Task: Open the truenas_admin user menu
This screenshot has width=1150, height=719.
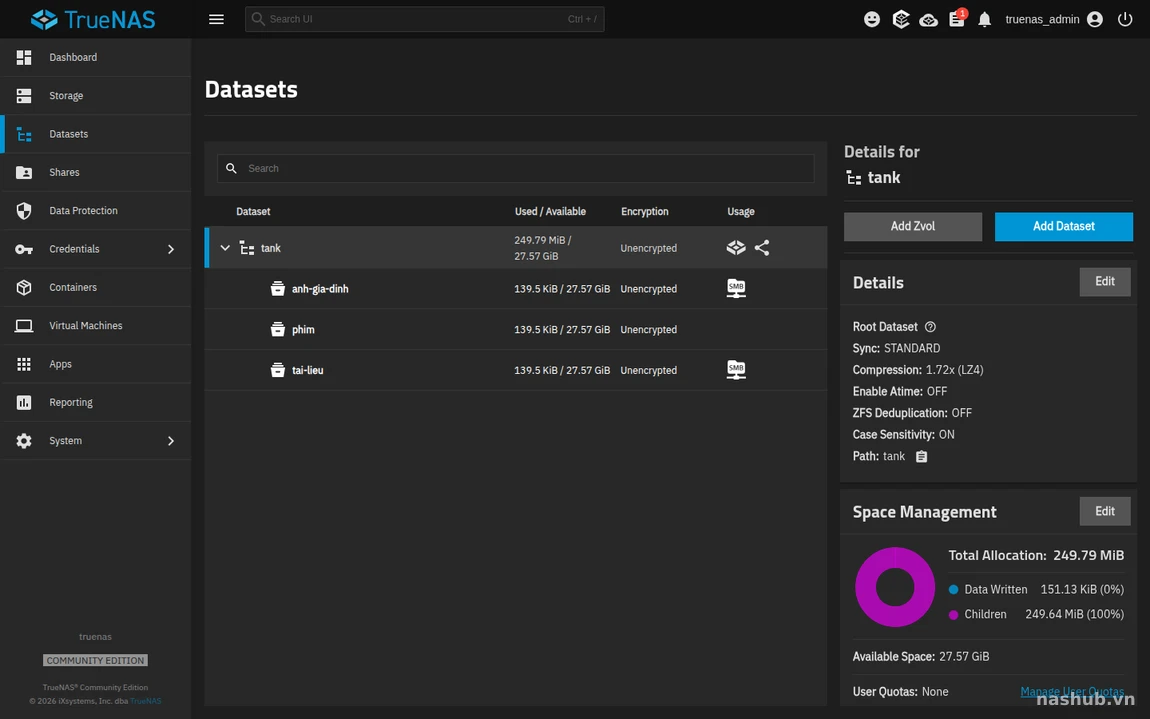Action: pos(1054,19)
